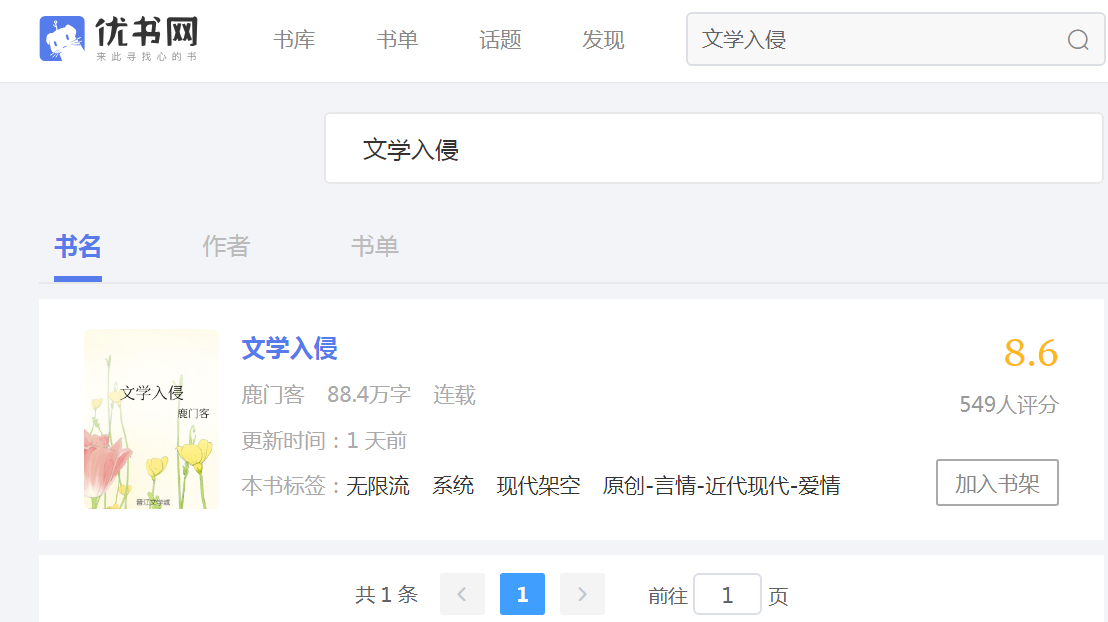This screenshot has width=1108, height=622.
Task: Click the 无限流 tag
Action: [x=377, y=486]
